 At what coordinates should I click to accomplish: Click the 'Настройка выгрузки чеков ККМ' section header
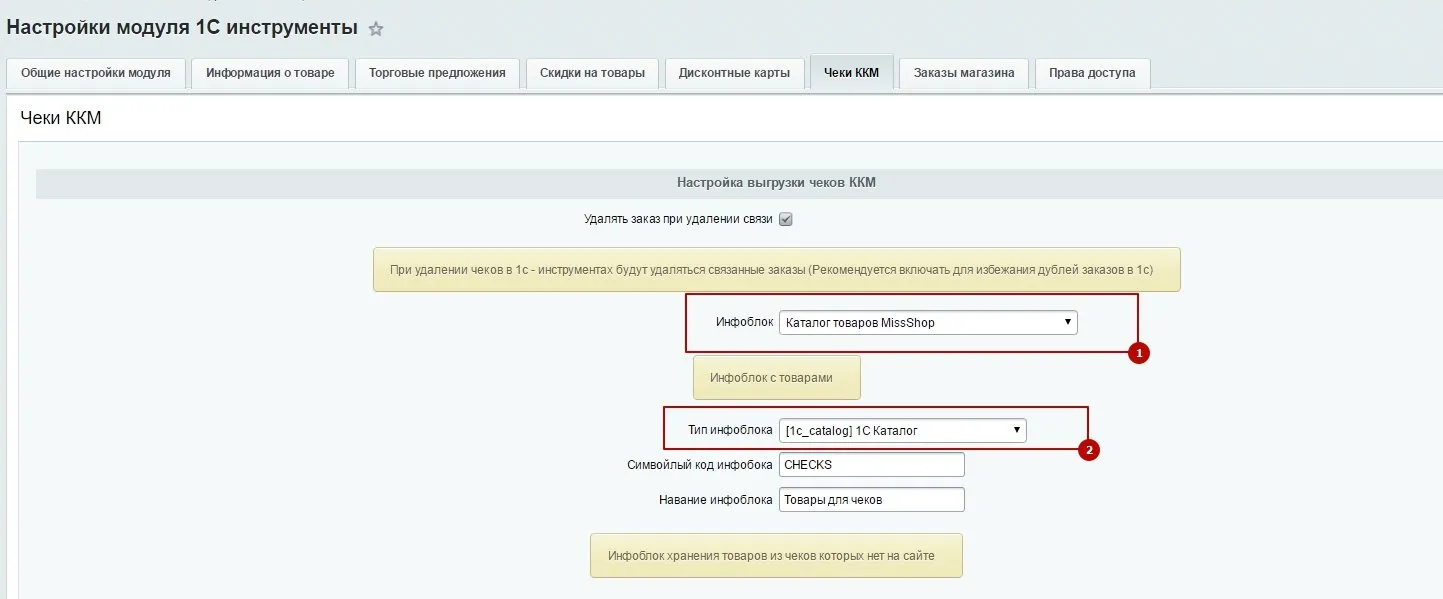click(x=776, y=183)
